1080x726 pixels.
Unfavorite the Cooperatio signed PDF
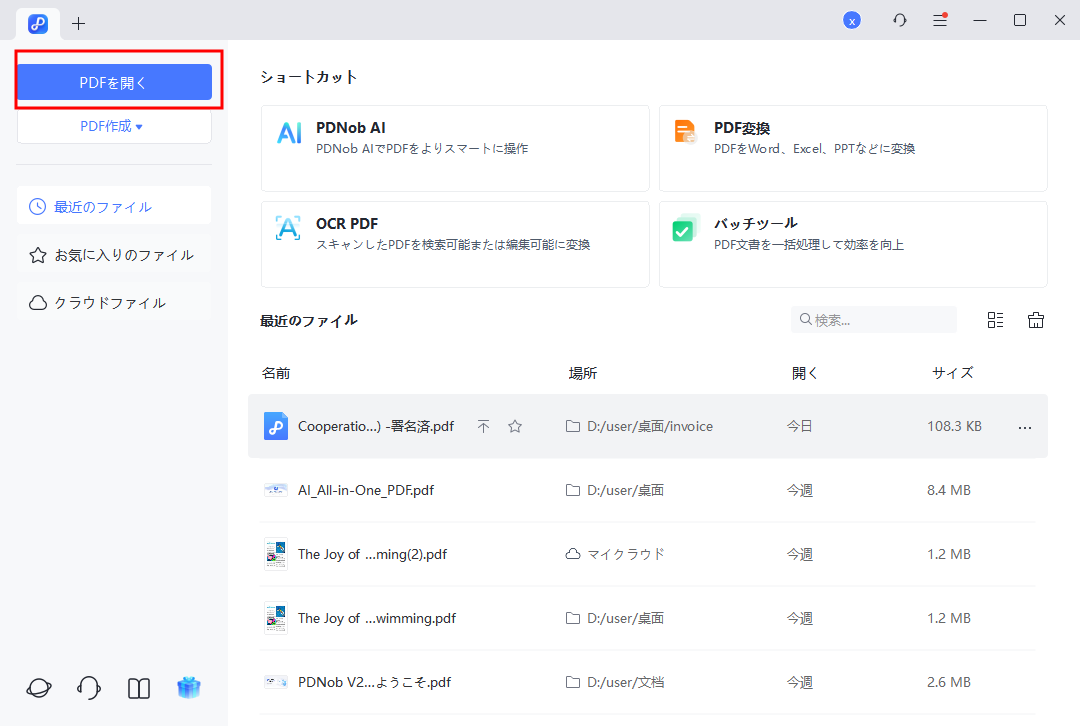(x=515, y=425)
